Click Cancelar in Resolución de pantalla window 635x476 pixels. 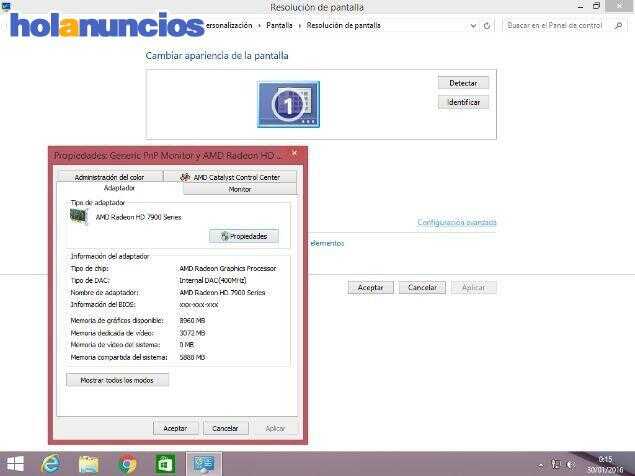click(x=422, y=287)
